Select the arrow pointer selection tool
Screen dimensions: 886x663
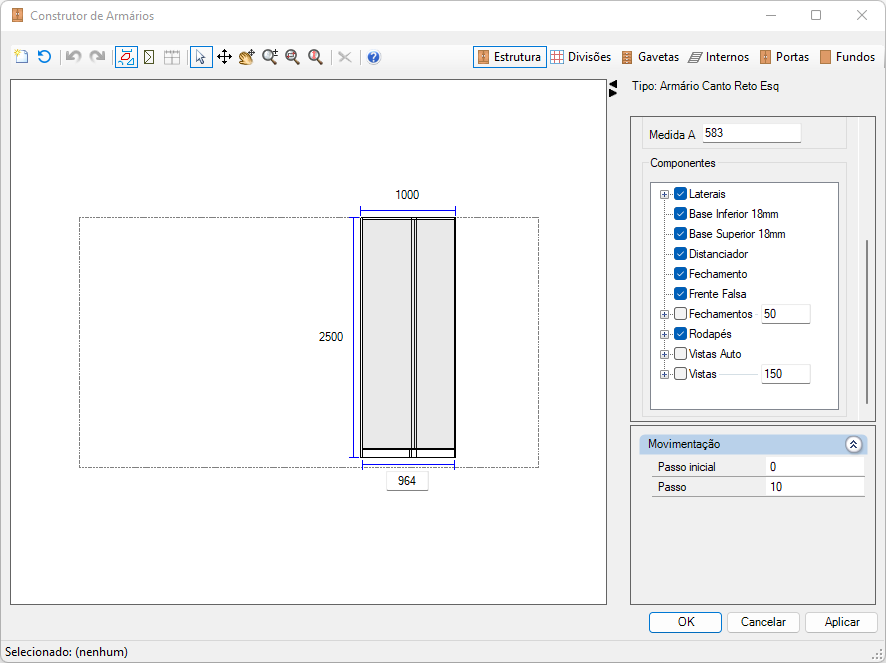point(201,57)
